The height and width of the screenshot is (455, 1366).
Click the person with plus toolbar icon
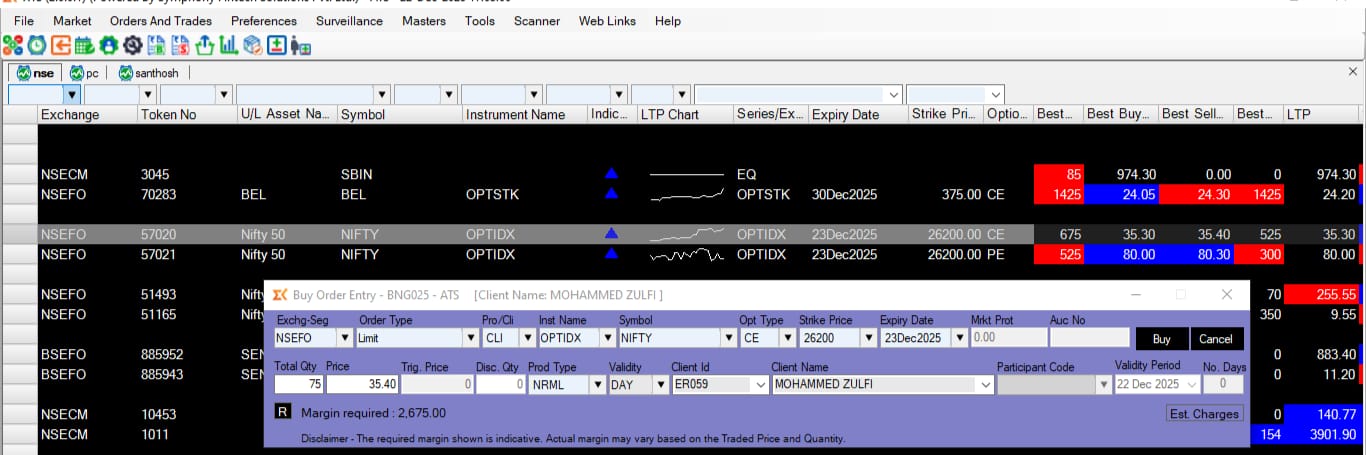tap(300, 46)
